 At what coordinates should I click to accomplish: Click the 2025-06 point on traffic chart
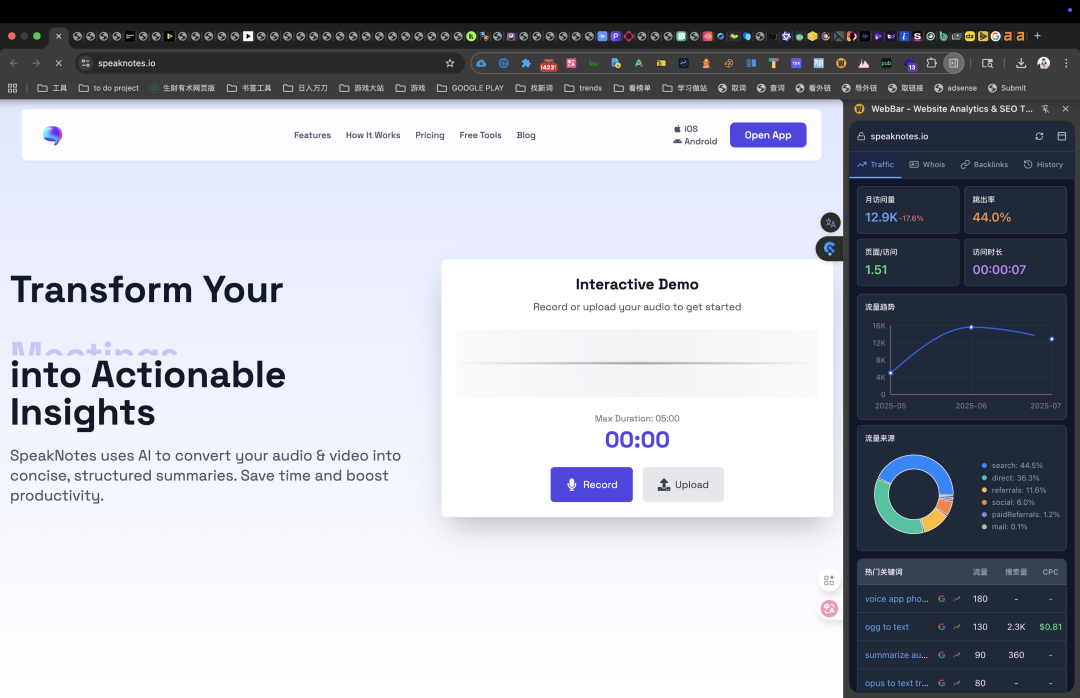pyautogui.click(x=971, y=327)
